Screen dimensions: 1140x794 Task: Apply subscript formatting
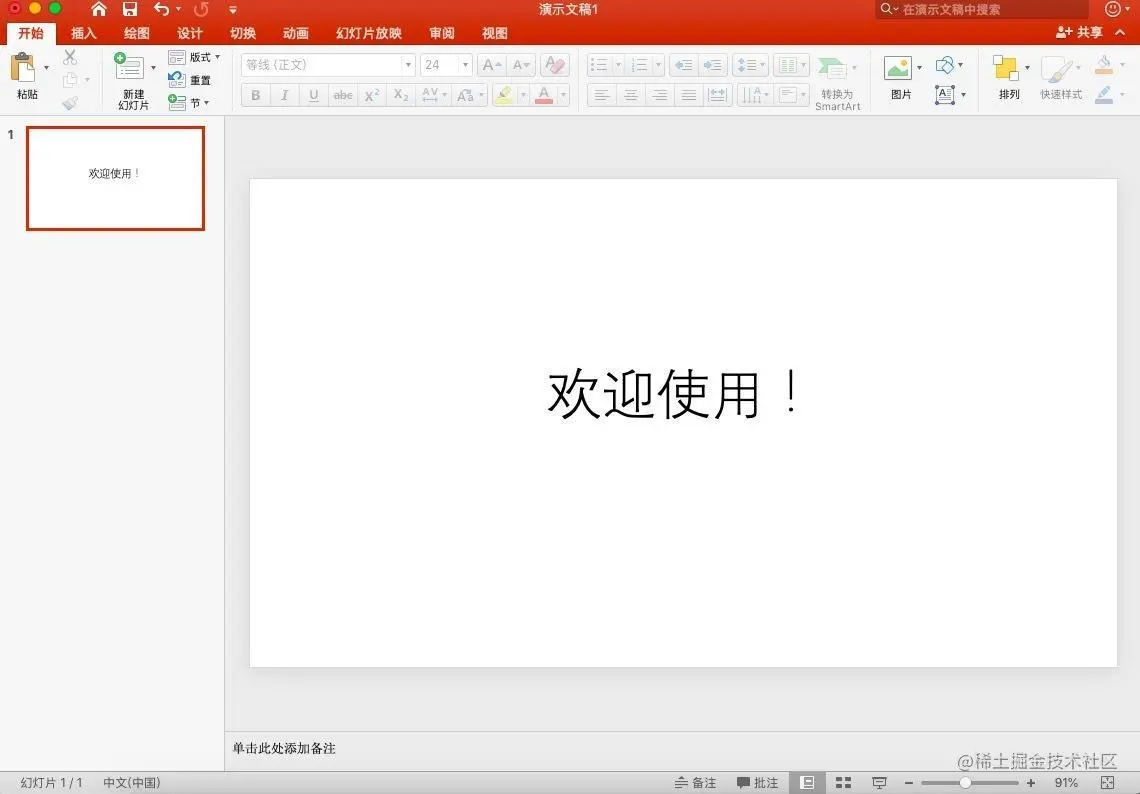click(399, 95)
